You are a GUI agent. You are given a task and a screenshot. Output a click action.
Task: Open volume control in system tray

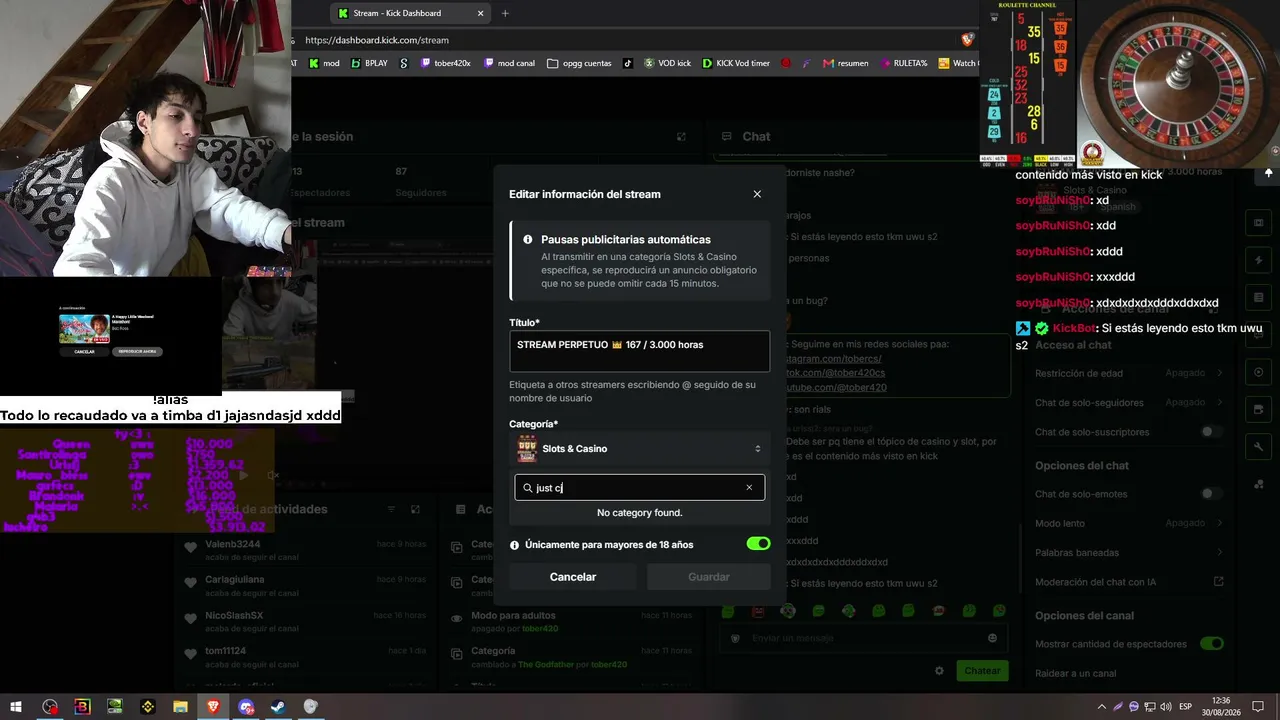(1166, 707)
